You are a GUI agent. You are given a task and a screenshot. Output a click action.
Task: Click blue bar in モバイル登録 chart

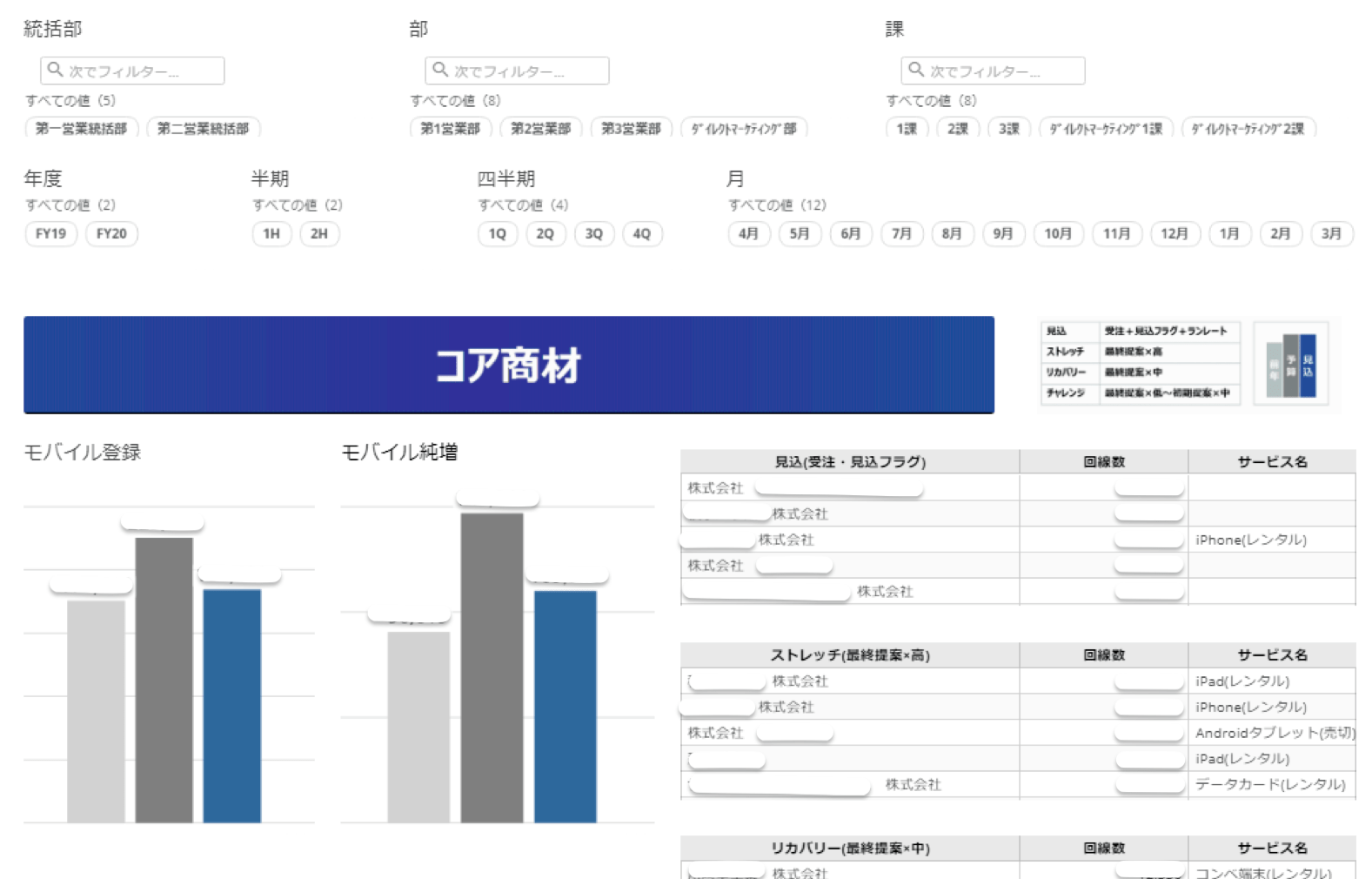click(x=232, y=706)
